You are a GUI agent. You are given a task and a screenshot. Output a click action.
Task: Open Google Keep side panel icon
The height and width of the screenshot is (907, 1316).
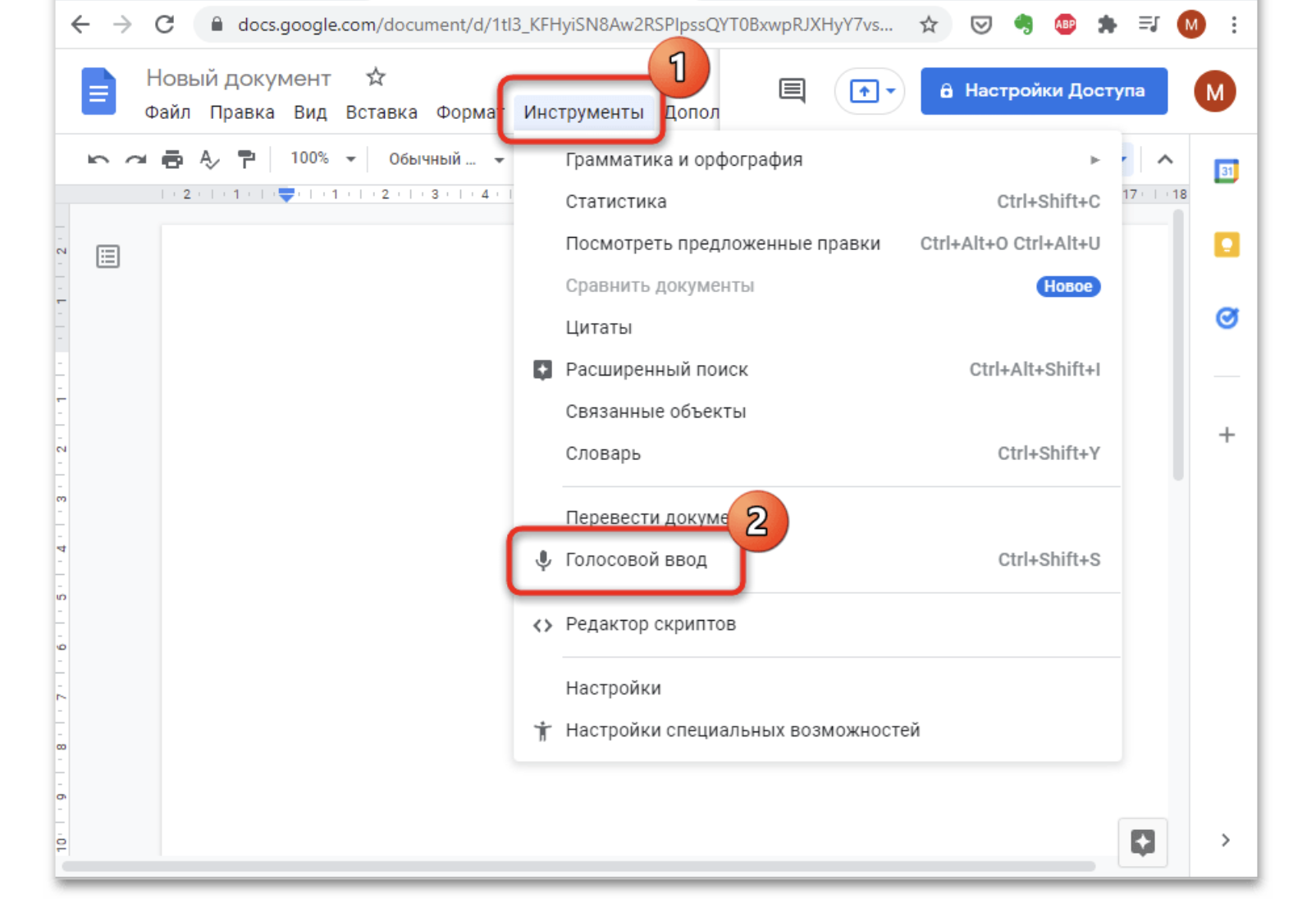point(1226,244)
